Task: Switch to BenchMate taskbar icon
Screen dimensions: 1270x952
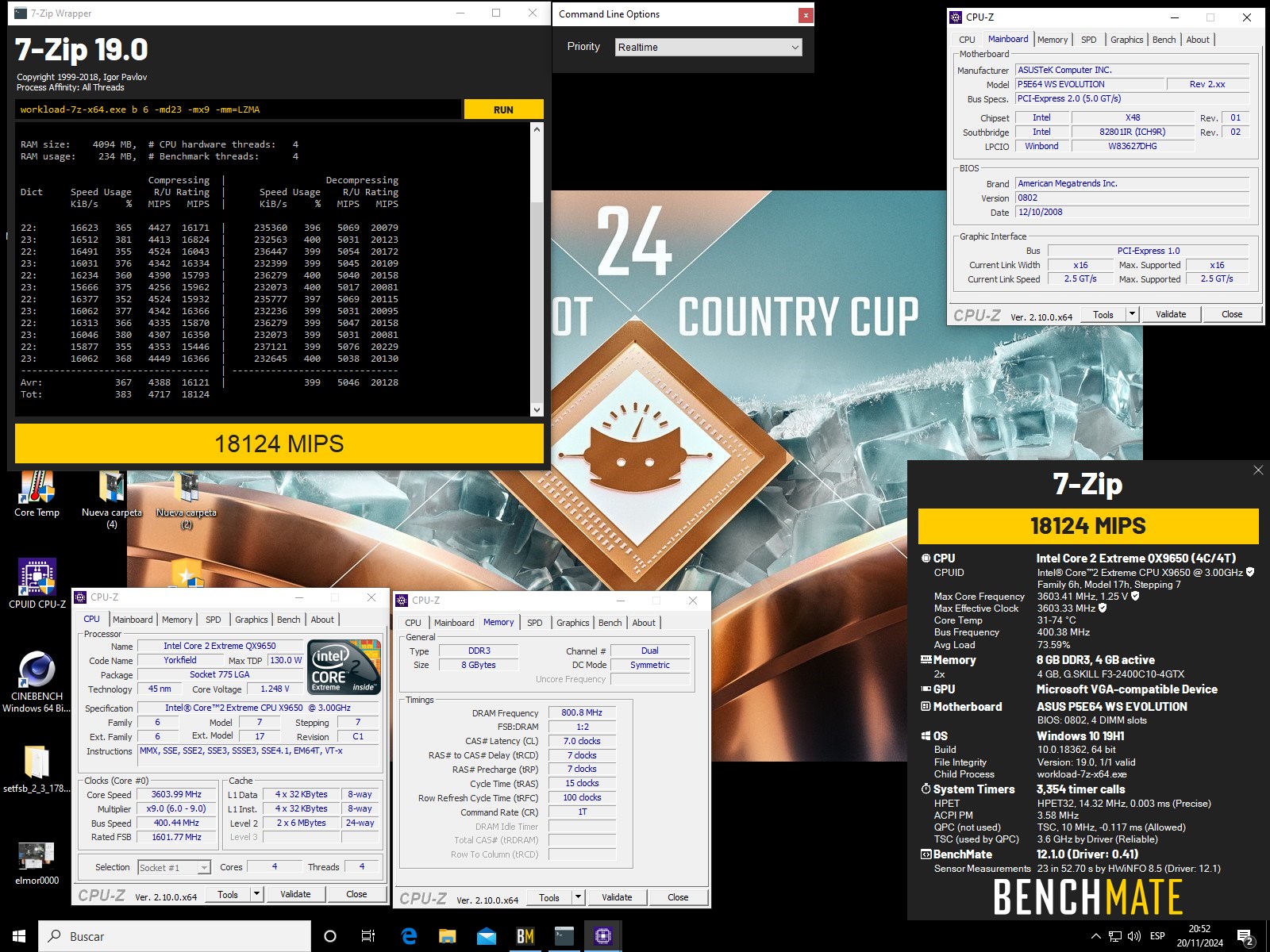Action: click(x=525, y=936)
